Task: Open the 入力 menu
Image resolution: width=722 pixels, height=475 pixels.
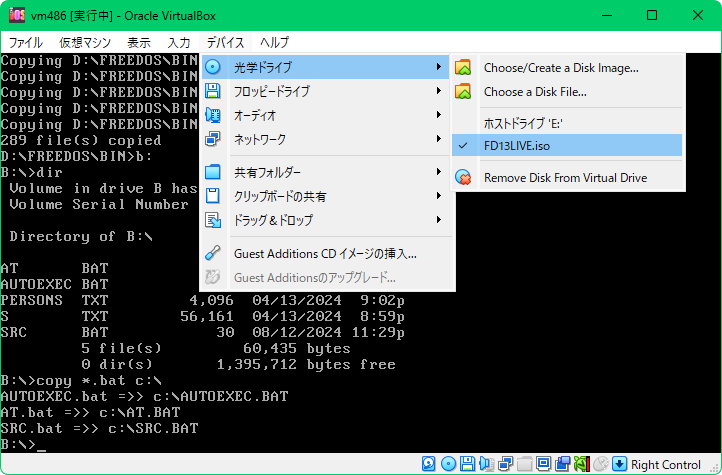Action: pyautogui.click(x=179, y=42)
